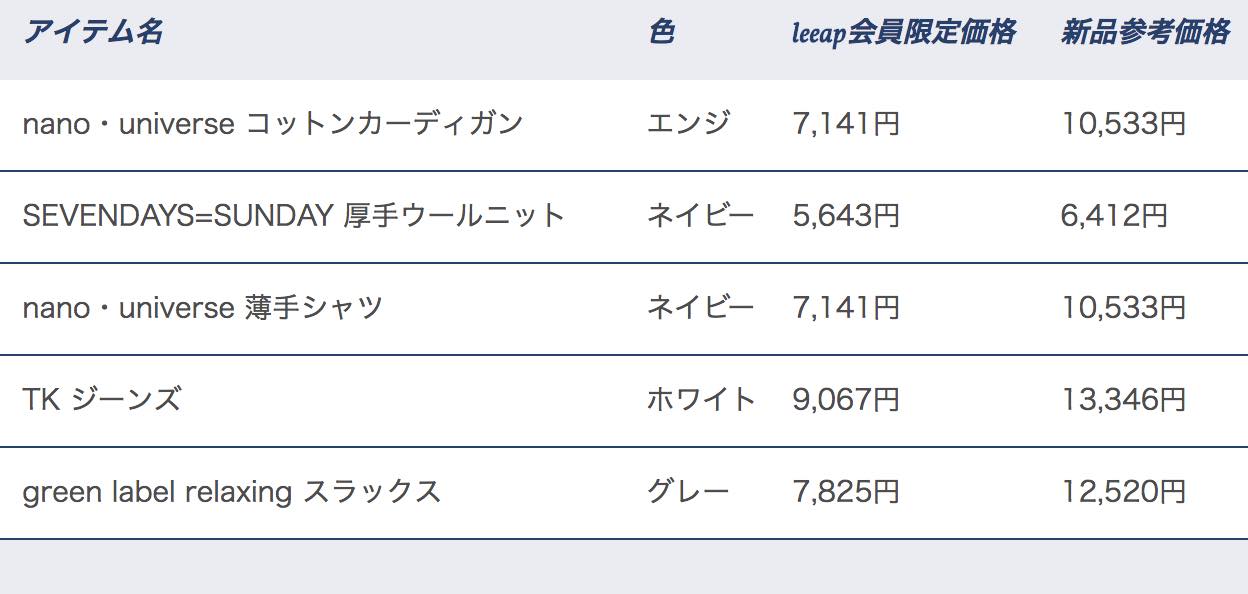
Task: Click the 12,520円 reference price
Action: coord(1124,491)
